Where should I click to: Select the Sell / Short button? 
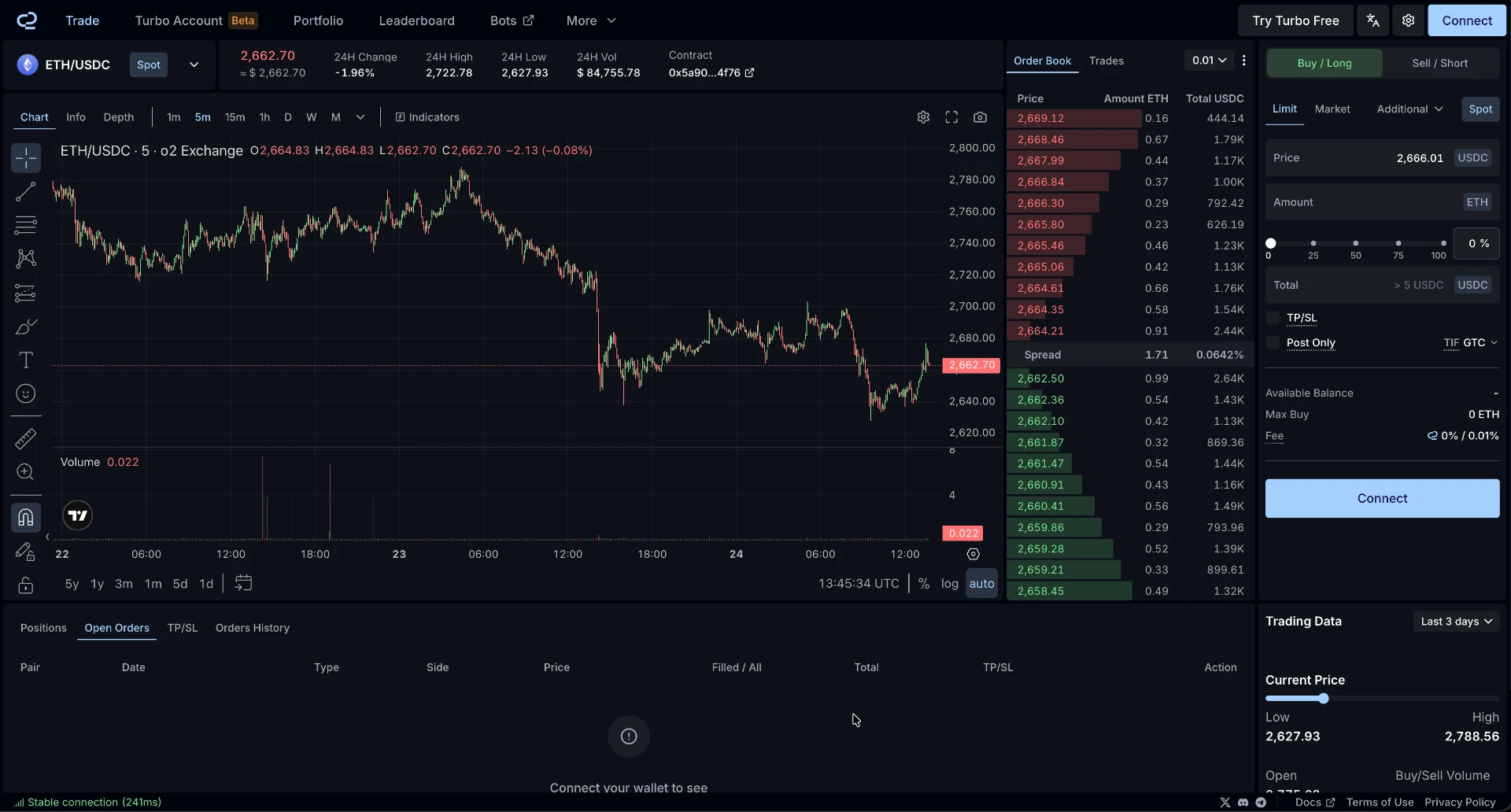[x=1439, y=63]
